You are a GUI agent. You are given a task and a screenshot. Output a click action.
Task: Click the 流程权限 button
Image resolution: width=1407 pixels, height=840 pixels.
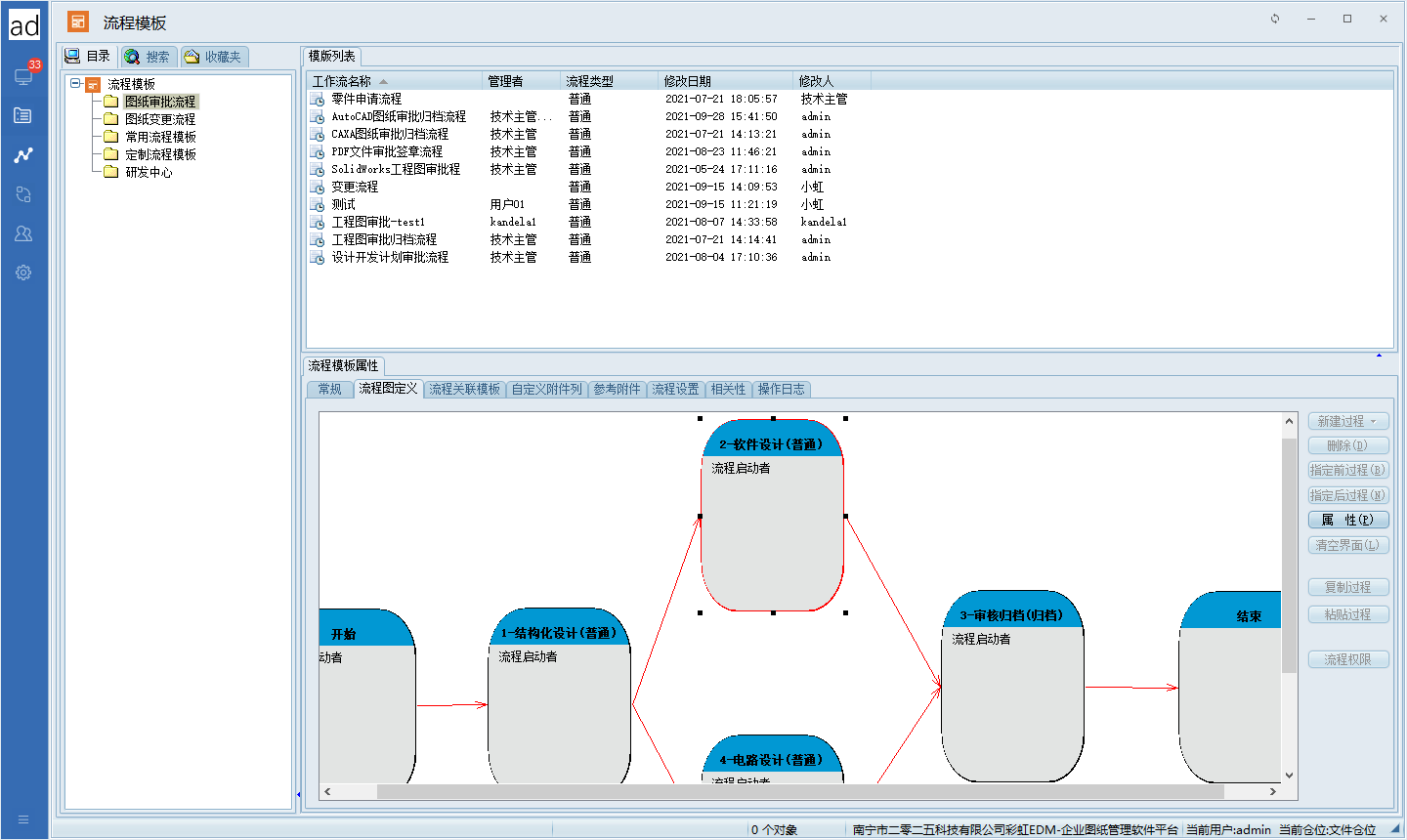[x=1348, y=659]
